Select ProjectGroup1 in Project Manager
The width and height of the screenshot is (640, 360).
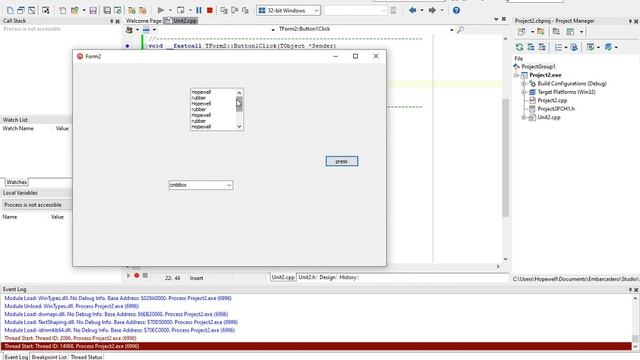click(x=538, y=66)
